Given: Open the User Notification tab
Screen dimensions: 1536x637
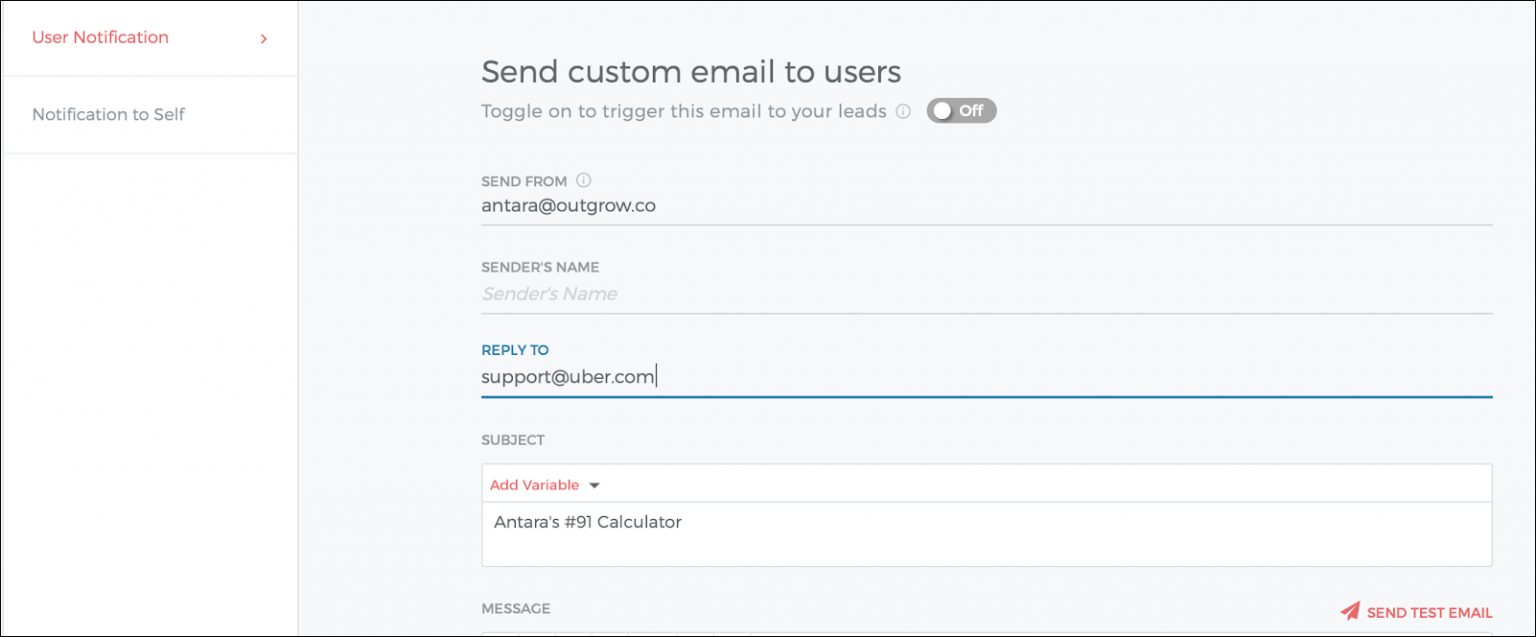Looking at the screenshot, I should tap(100, 38).
